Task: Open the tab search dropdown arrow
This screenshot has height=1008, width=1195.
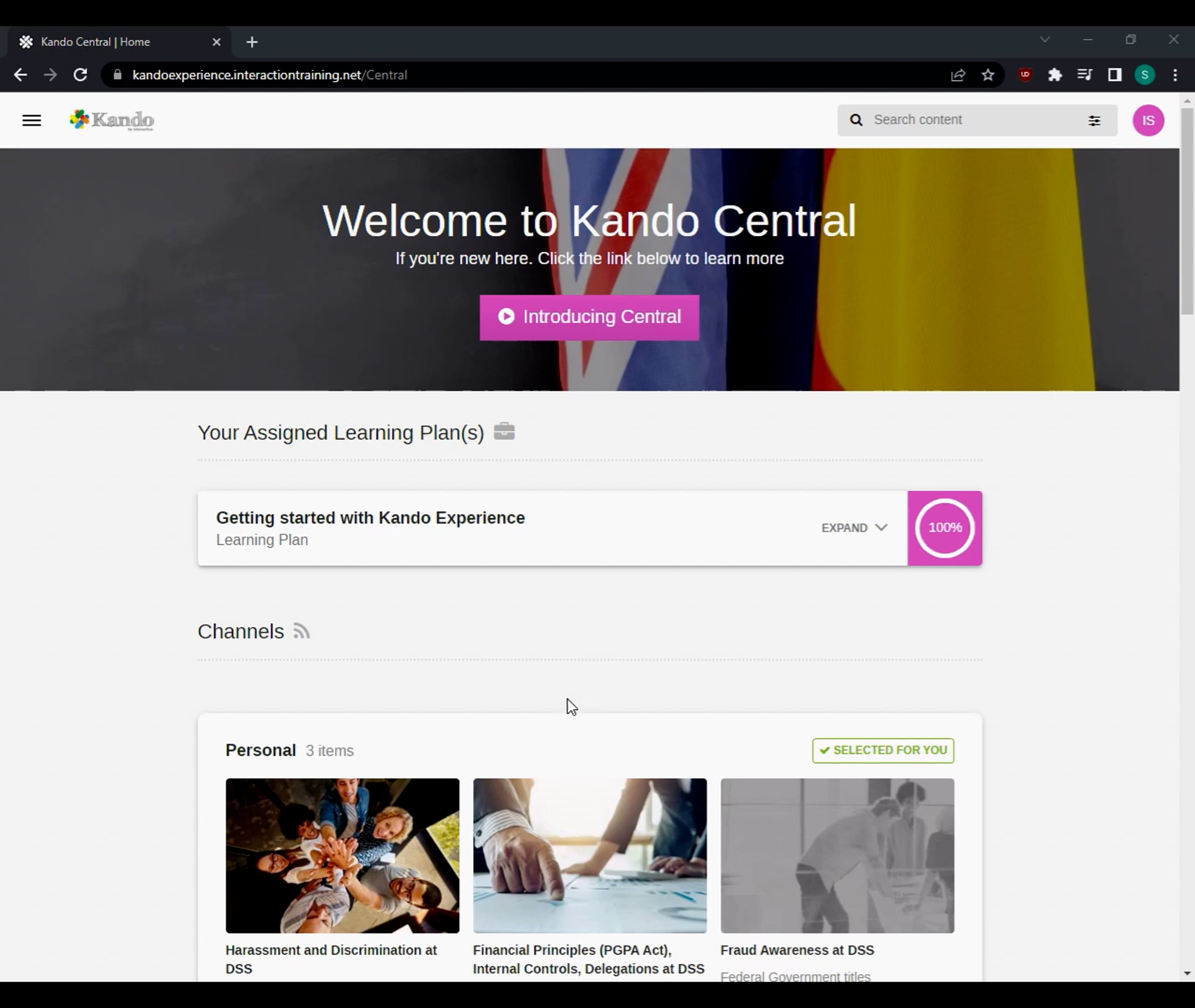Action: [1045, 39]
